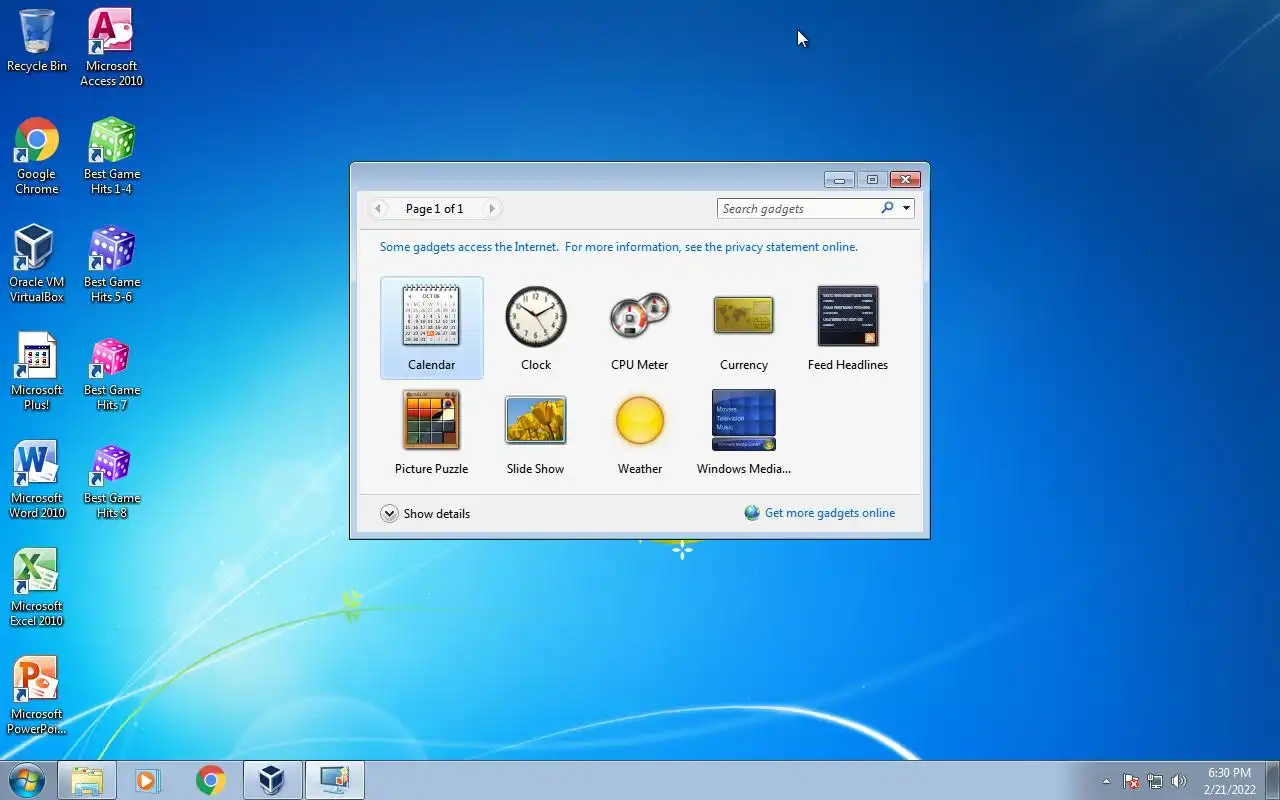Open search options dropdown arrow
Screen dimensions: 1280x800
(906, 208)
